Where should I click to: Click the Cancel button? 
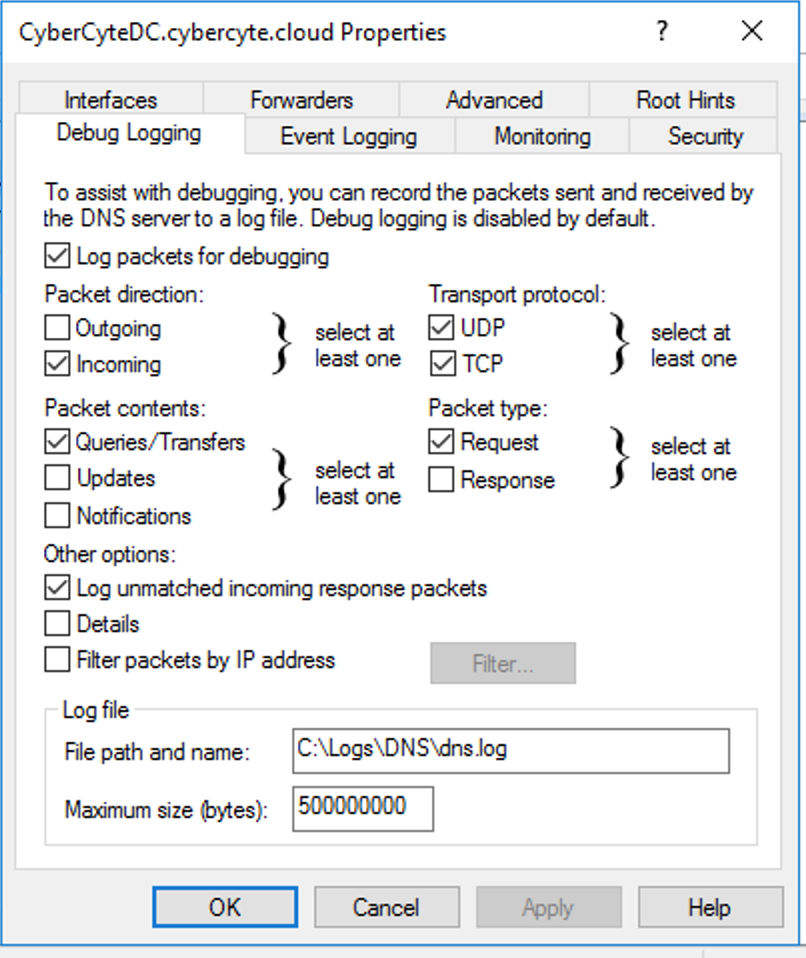[387, 907]
